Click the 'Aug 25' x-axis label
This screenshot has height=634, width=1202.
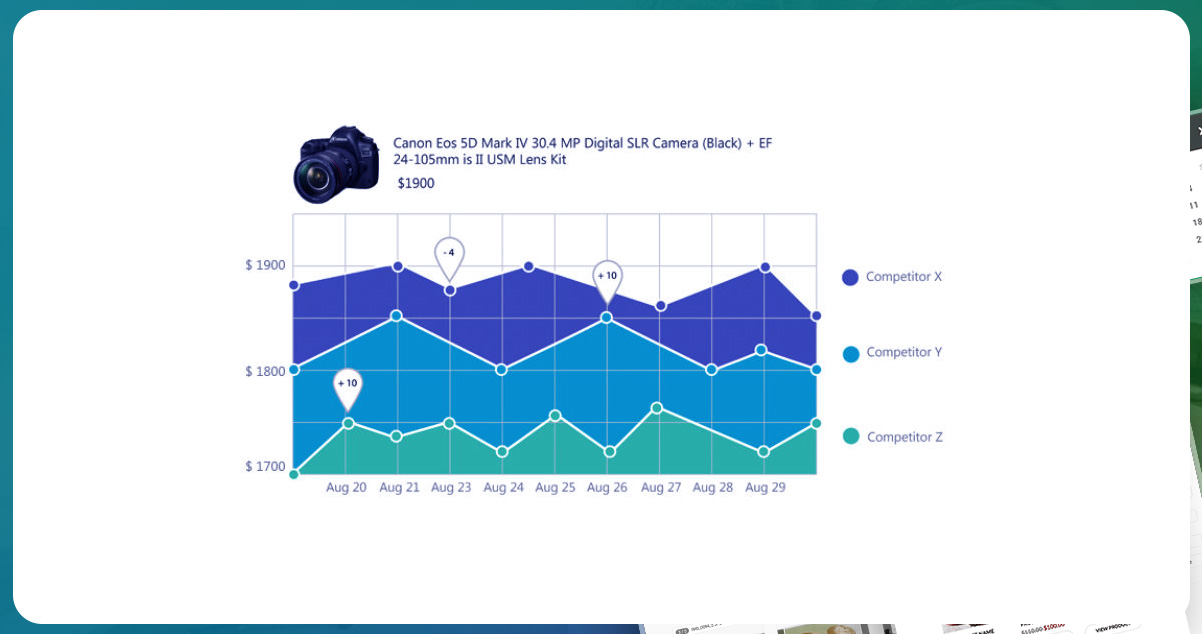click(555, 488)
